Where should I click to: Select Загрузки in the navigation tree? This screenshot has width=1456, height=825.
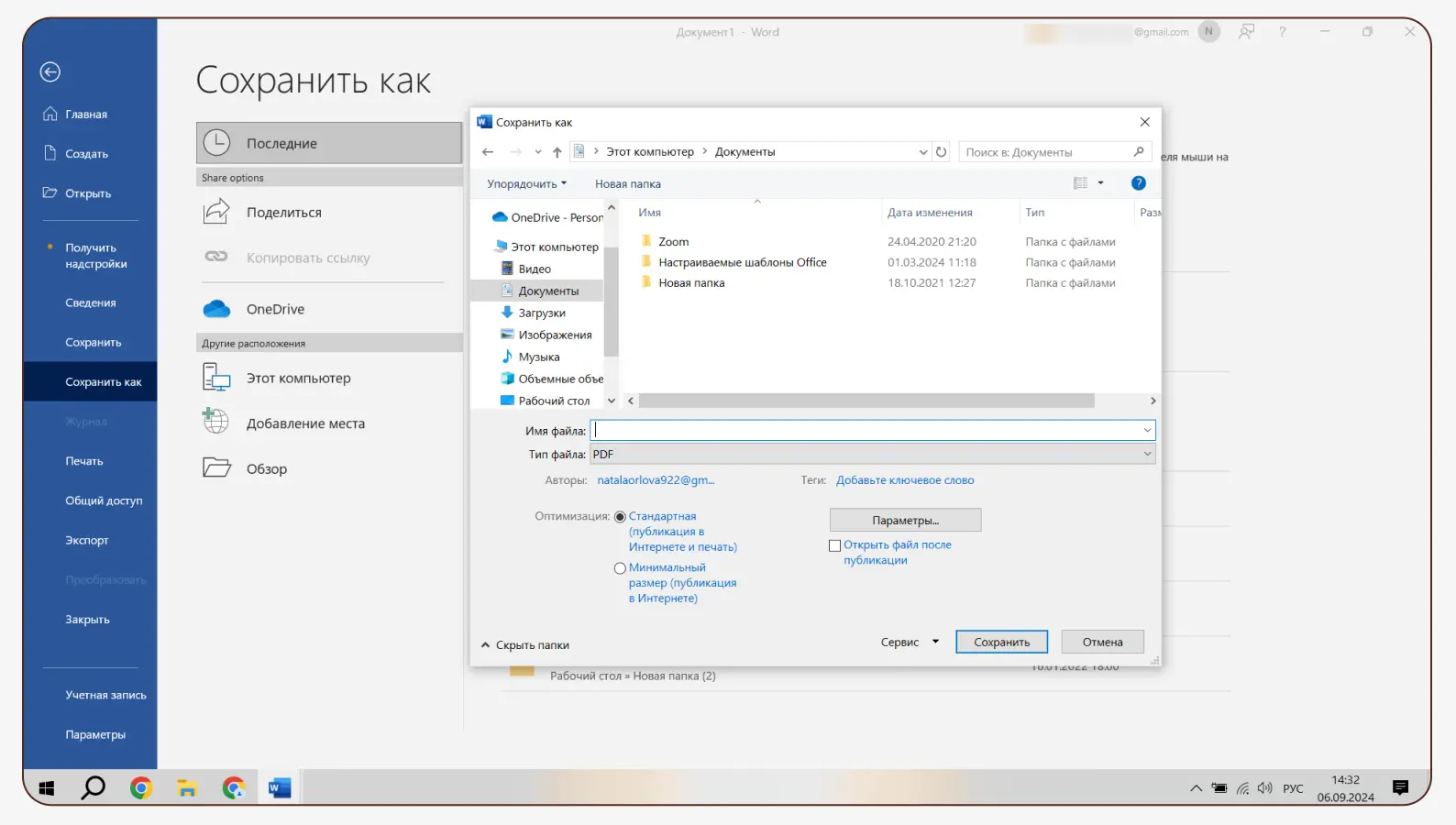(534, 313)
